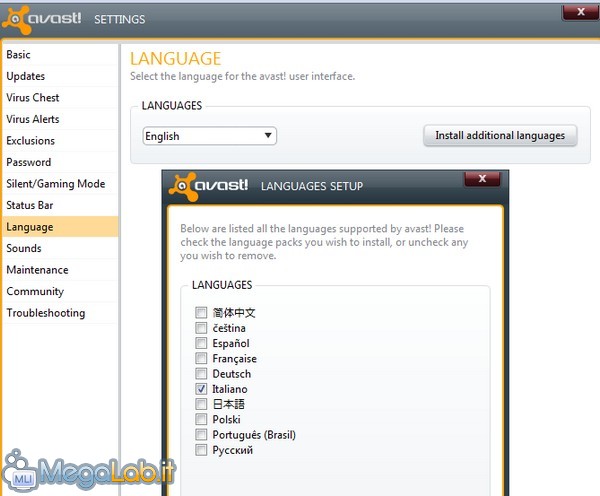Check the 日本語 language checkbox

(x=201, y=404)
